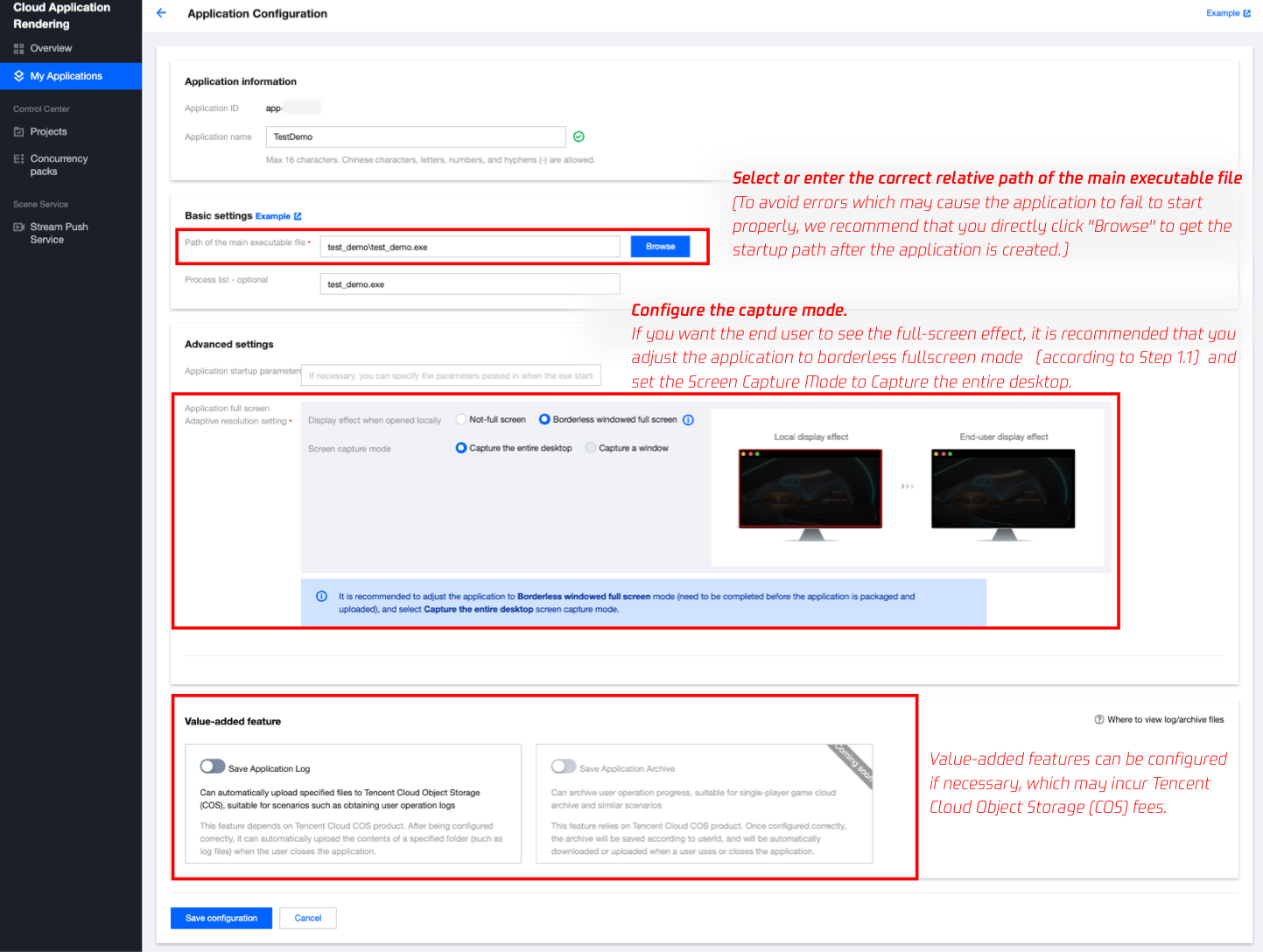
Task: Click the Stream Push Service sidebar icon
Action: (x=19, y=227)
